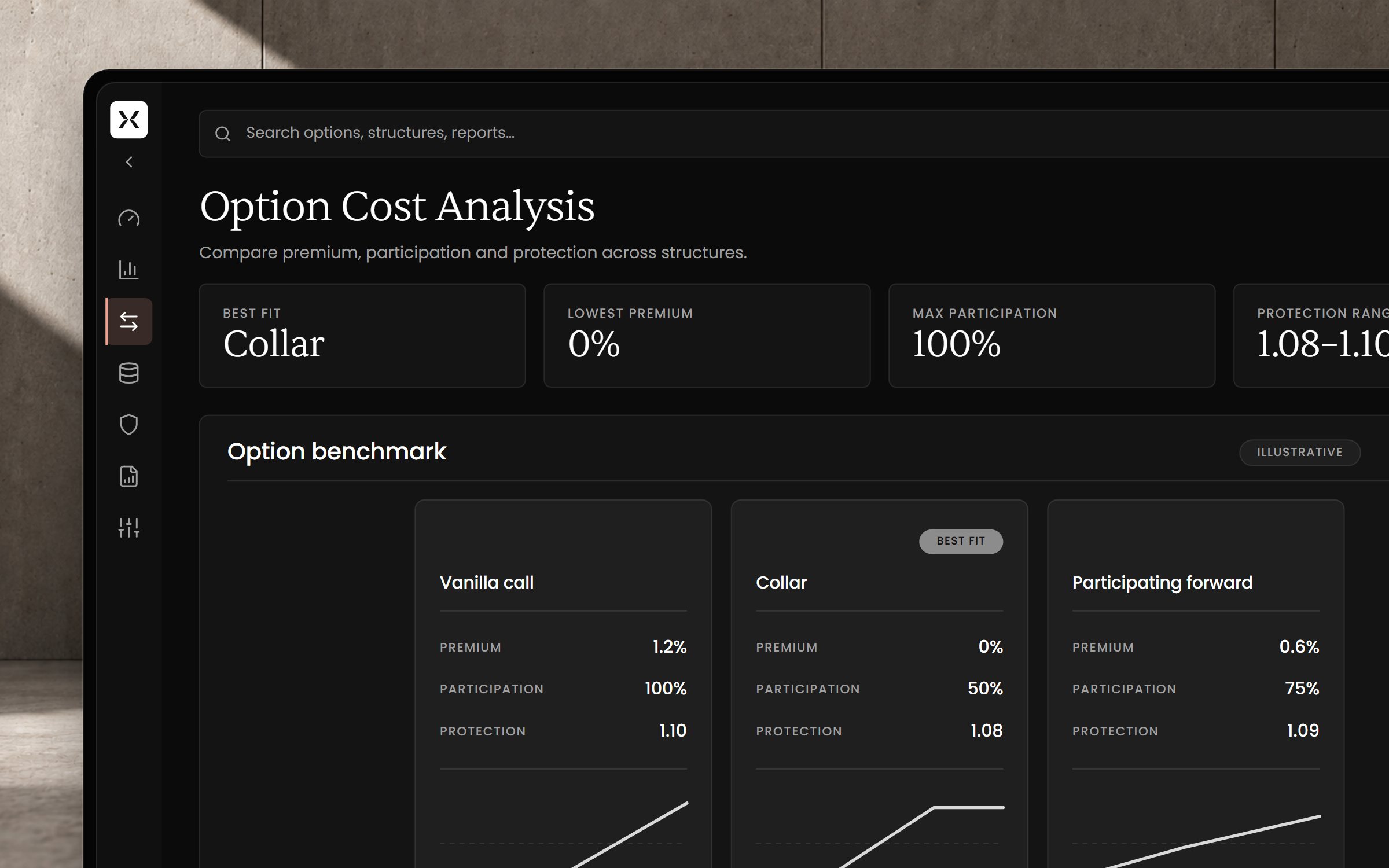Click Vanilla call participation value 100%
This screenshot has height=868, width=1389.
click(x=666, y=688)
